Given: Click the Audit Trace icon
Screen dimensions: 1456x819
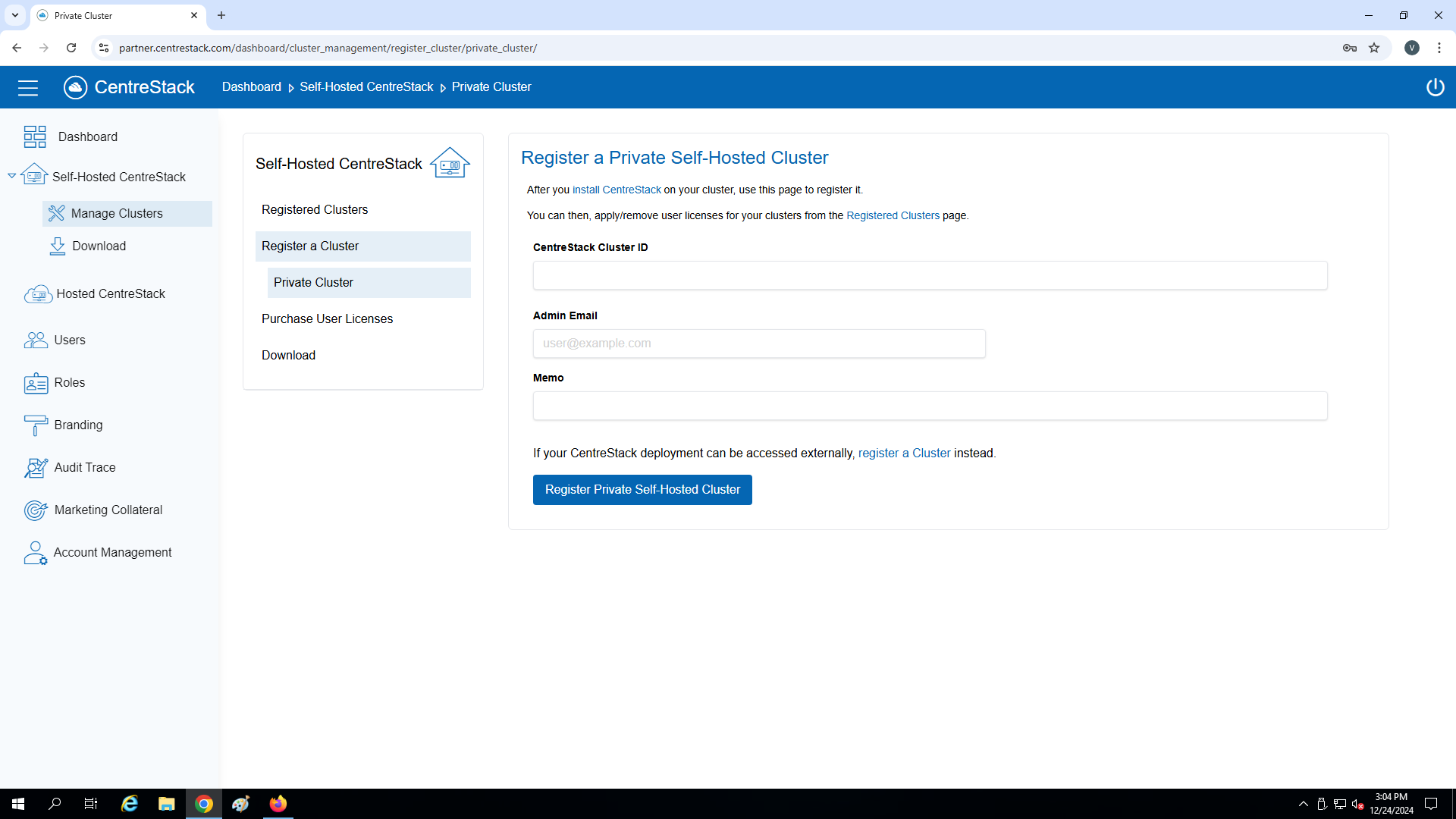Looking at the screenshot, I should click(36, 468).
